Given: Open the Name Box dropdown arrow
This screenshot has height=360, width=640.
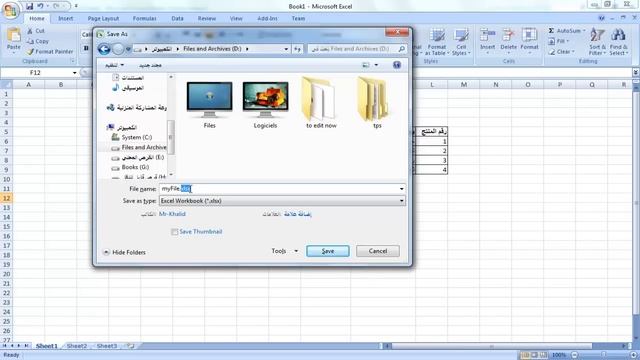Looking at the screenshot, I should pos(74,73).
